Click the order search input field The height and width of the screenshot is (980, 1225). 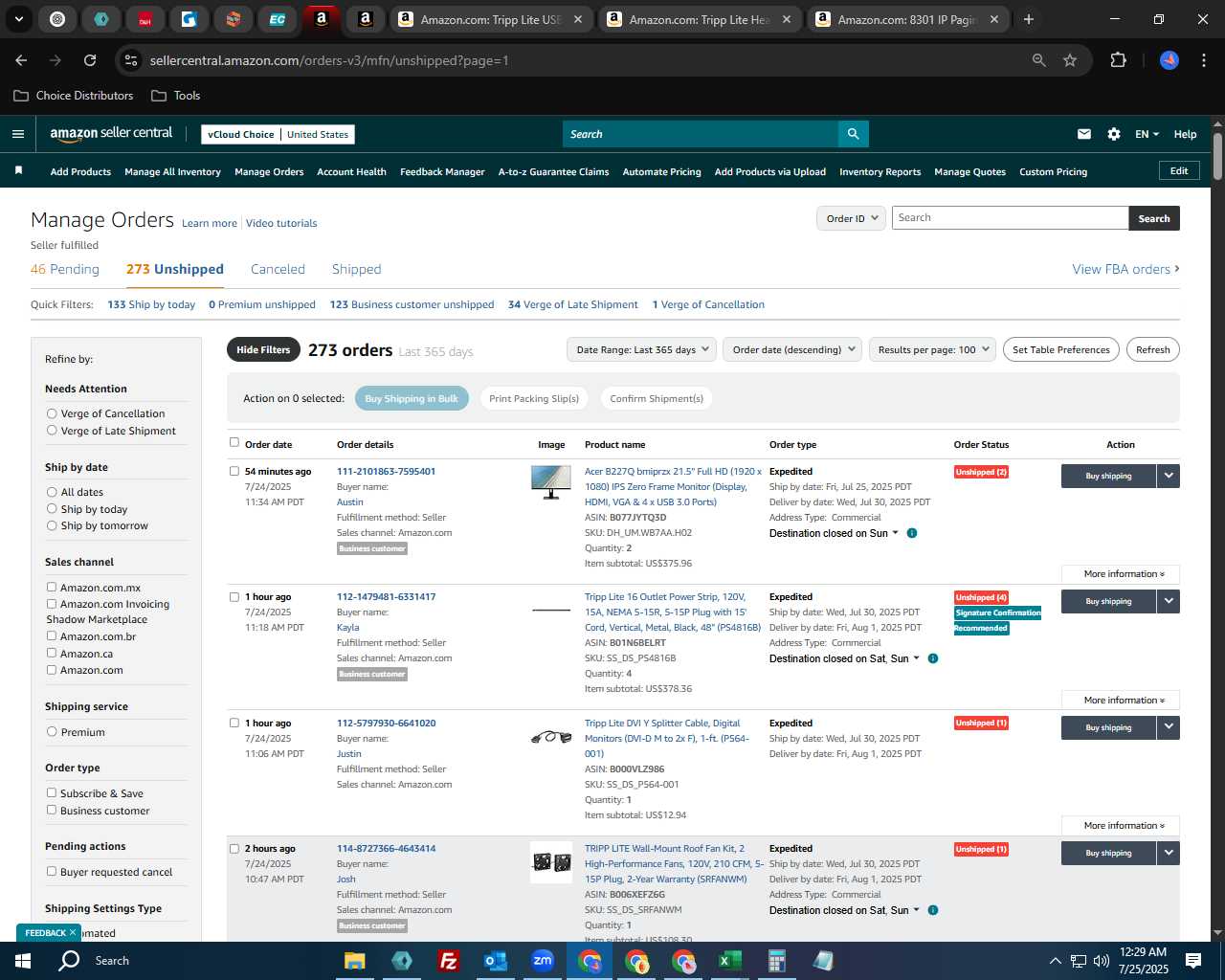click(1010, 218)
